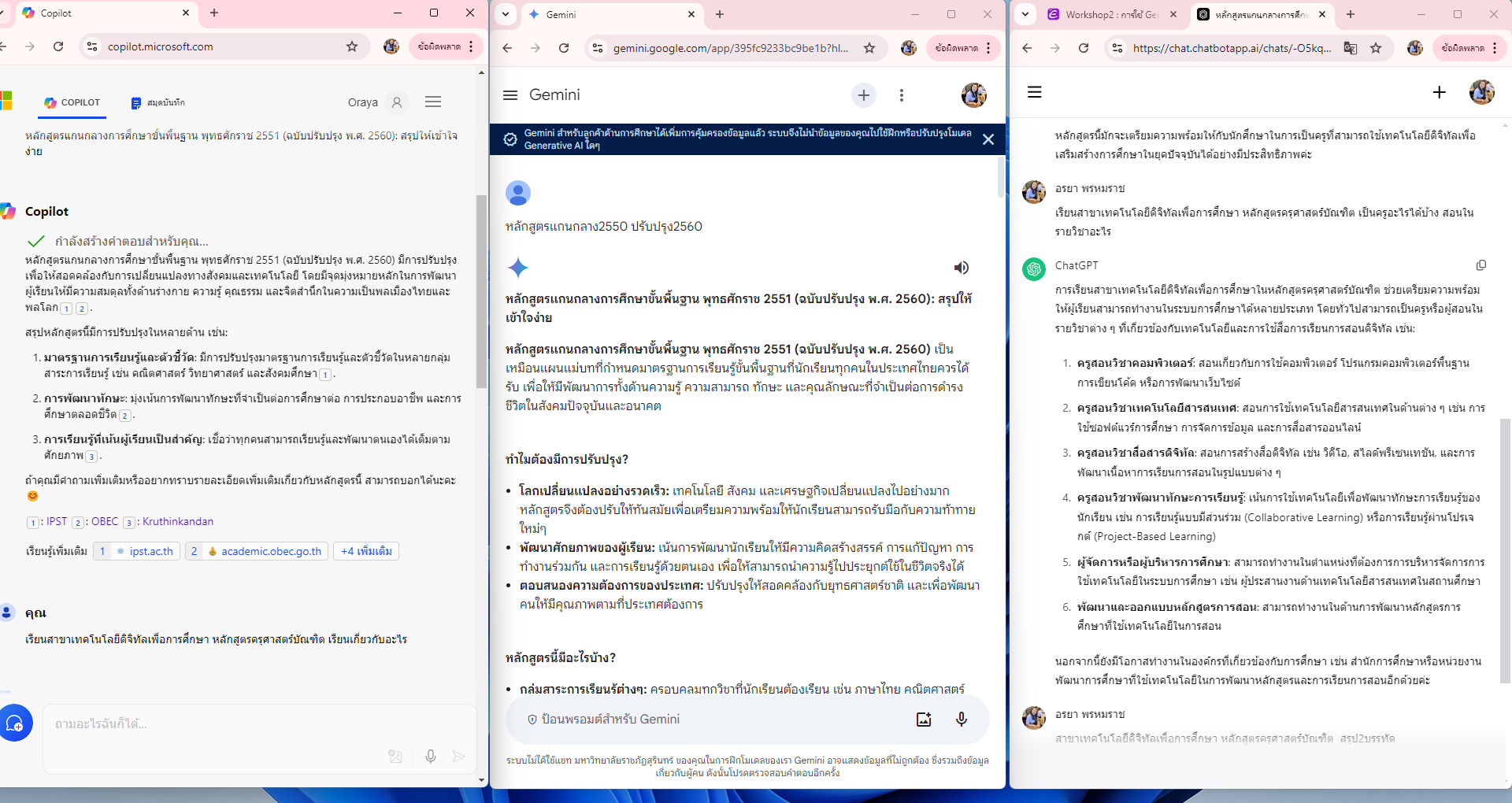
Task: Open the new topic button in Copilot
Action: coord(16,723)
